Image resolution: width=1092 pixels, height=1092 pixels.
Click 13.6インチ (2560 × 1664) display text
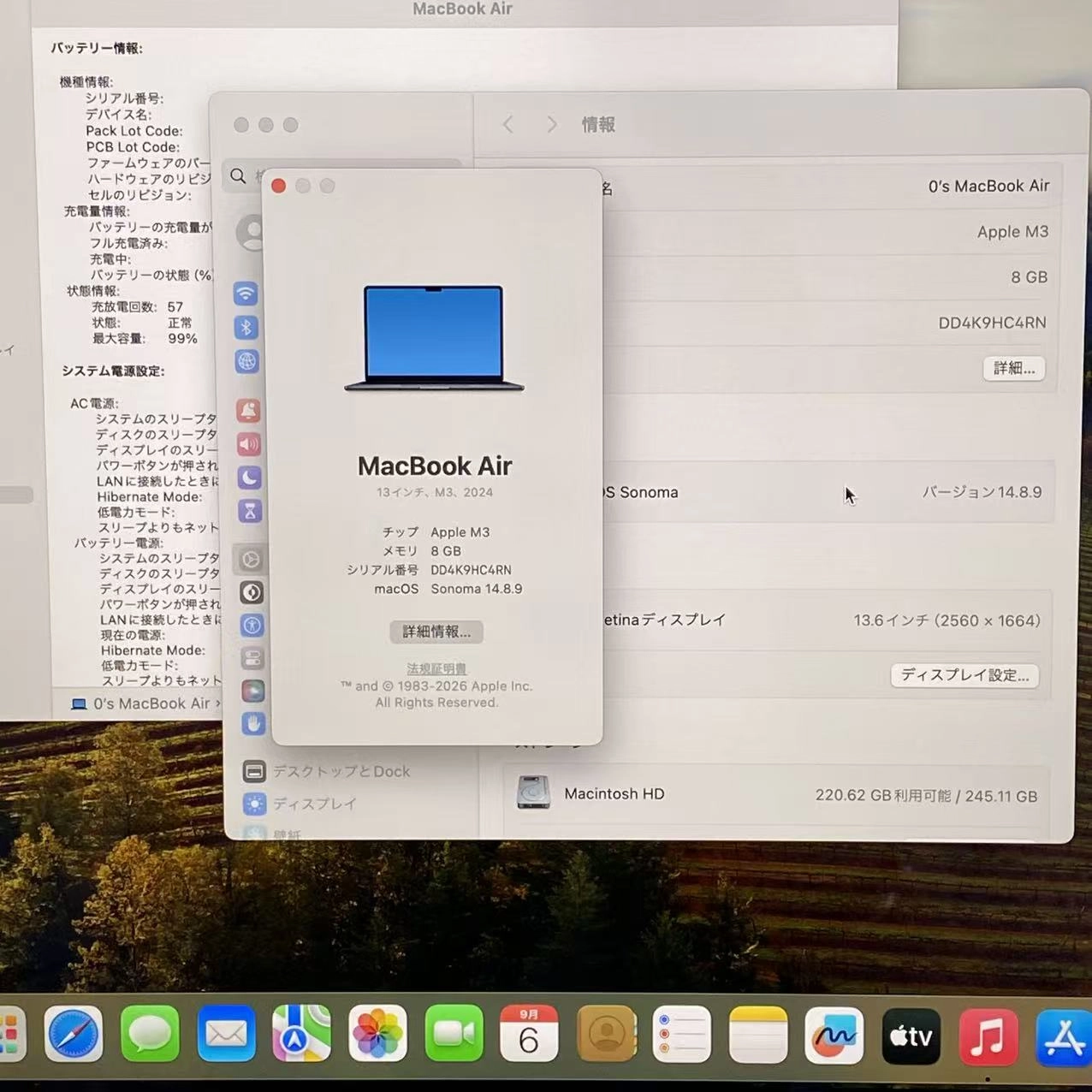tap(947, 620)
